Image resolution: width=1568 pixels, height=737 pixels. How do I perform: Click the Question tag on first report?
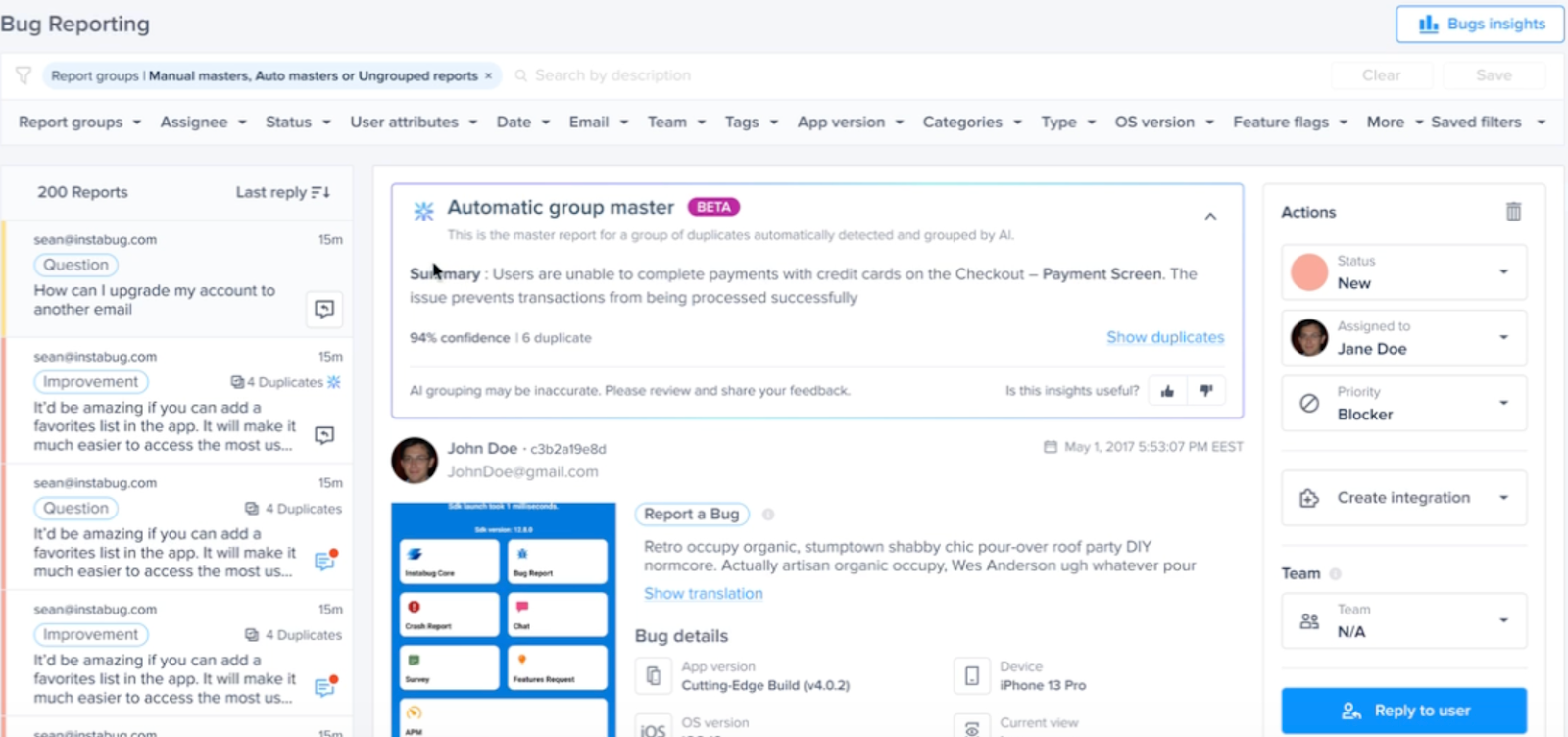[x=75, y=265]
